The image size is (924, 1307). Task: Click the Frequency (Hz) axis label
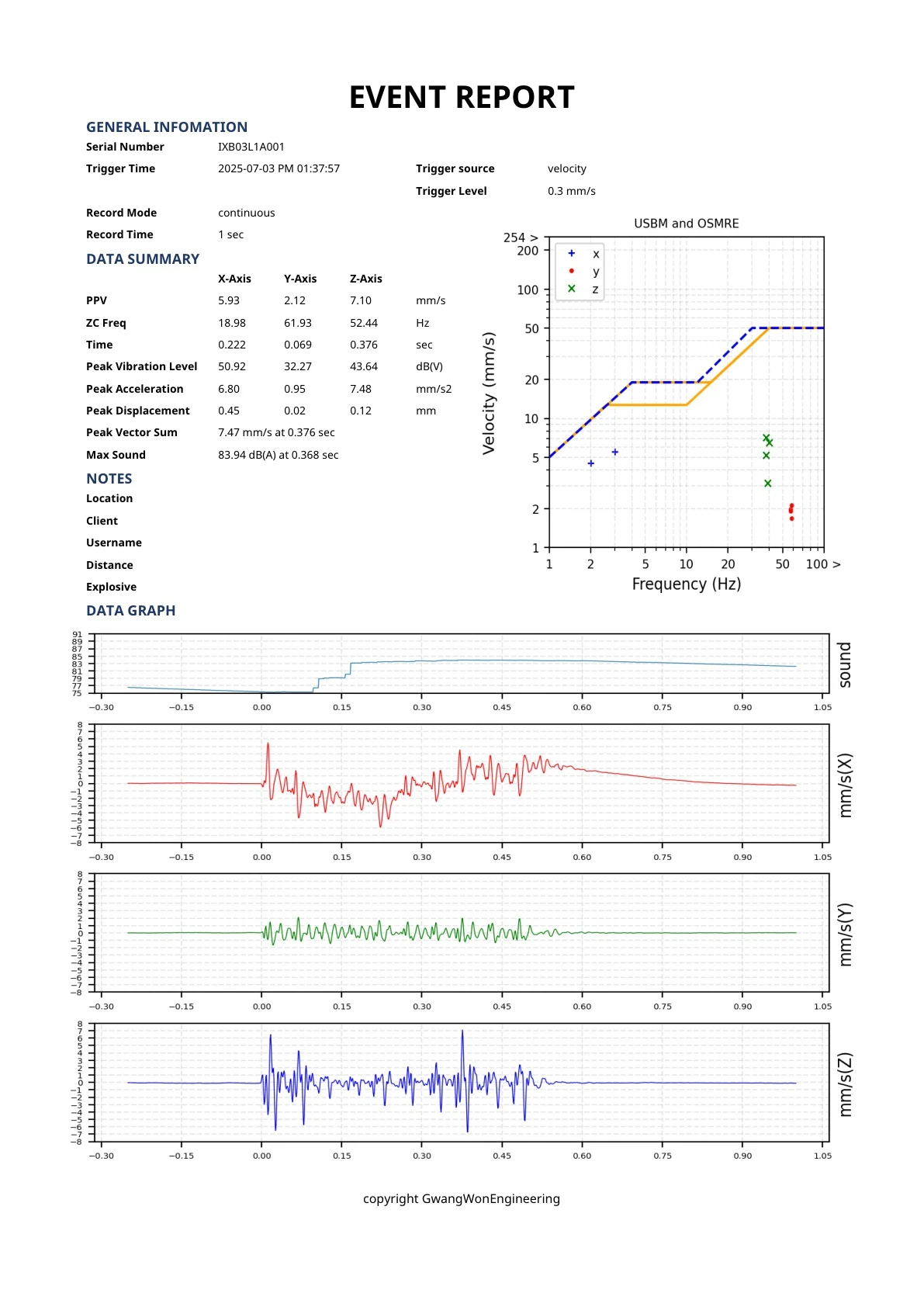click(x=686, y=584)
